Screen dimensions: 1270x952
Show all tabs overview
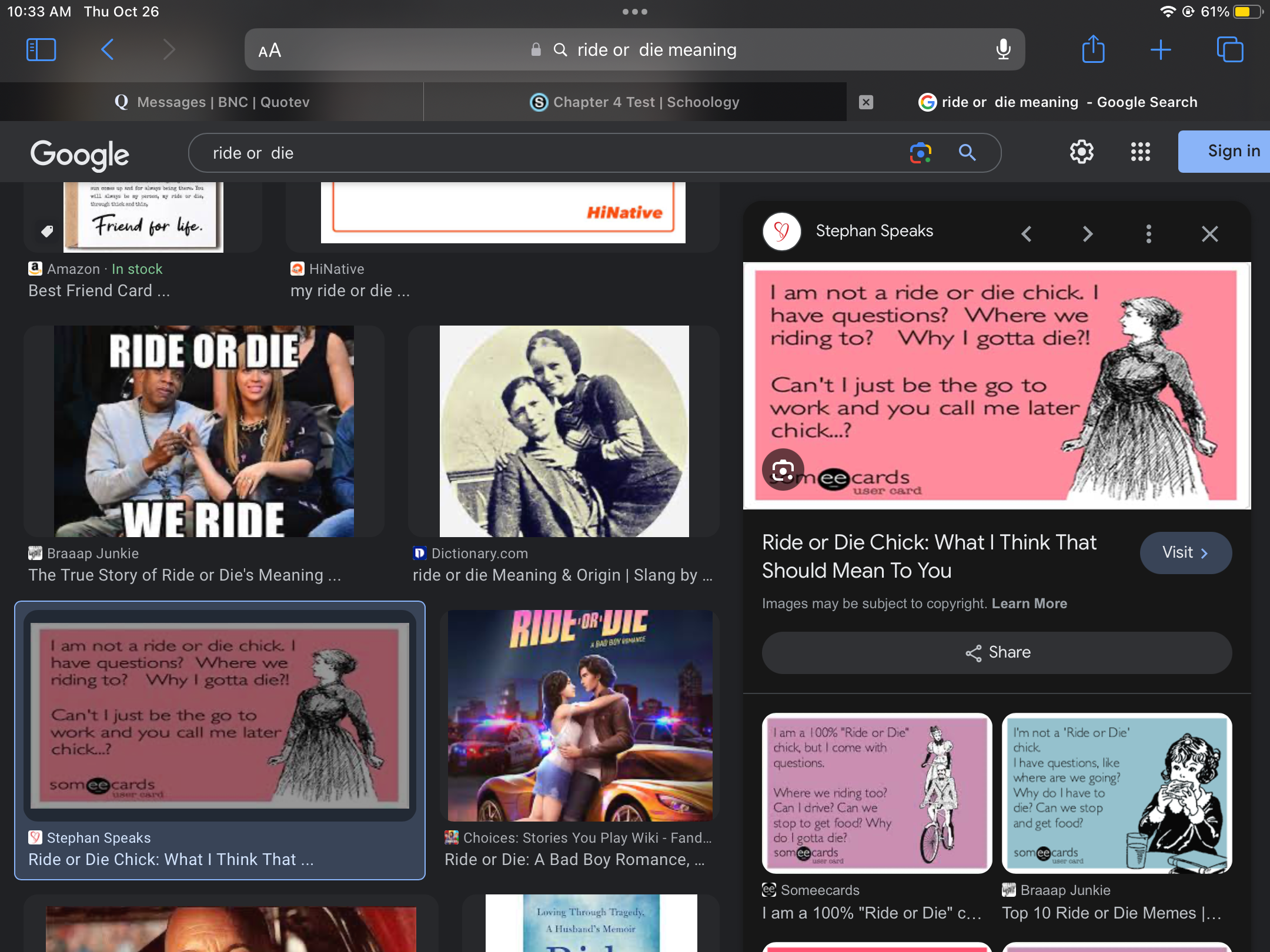point(1229,50)
